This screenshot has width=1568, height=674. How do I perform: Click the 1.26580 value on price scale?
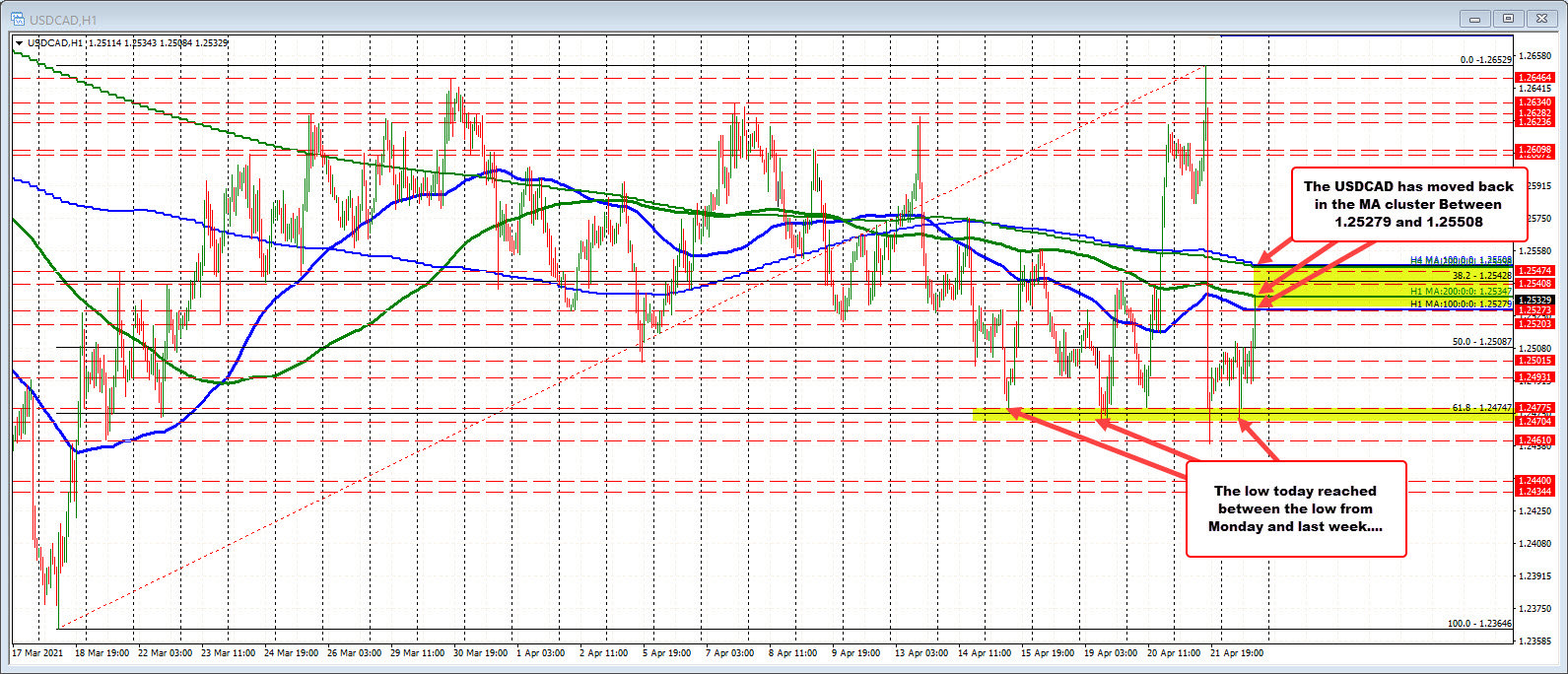1536,55
